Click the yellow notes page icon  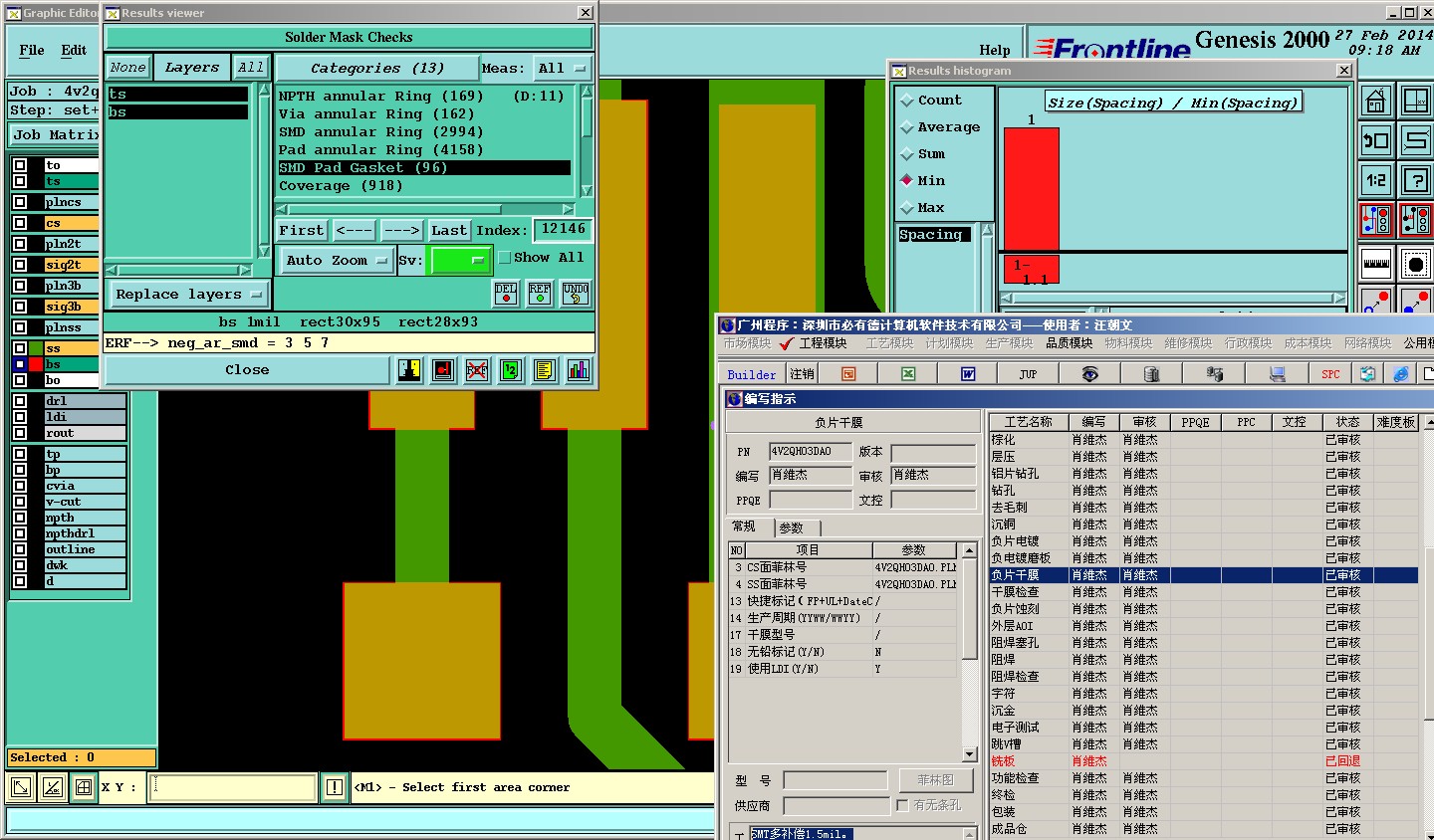[545, 370]
